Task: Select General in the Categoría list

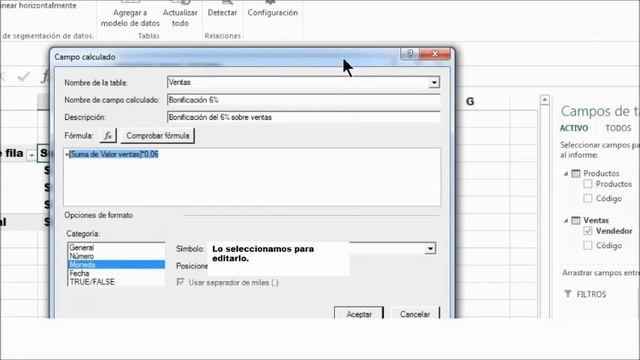Action: click(x=116, y=247)
